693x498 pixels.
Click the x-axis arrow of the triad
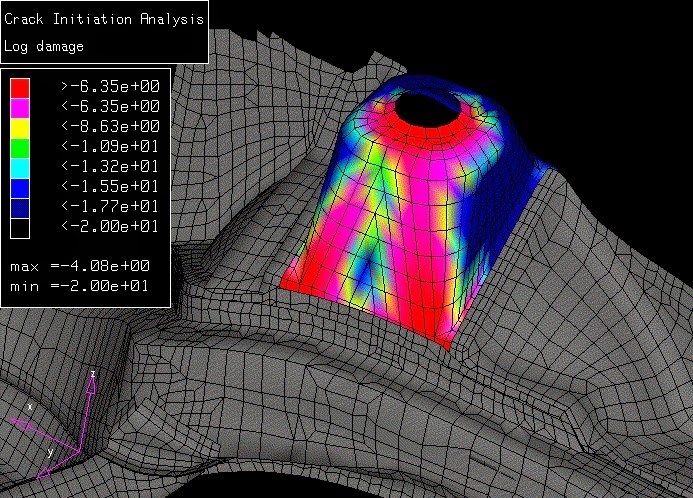pyautogui.click(x=44, y=435)
